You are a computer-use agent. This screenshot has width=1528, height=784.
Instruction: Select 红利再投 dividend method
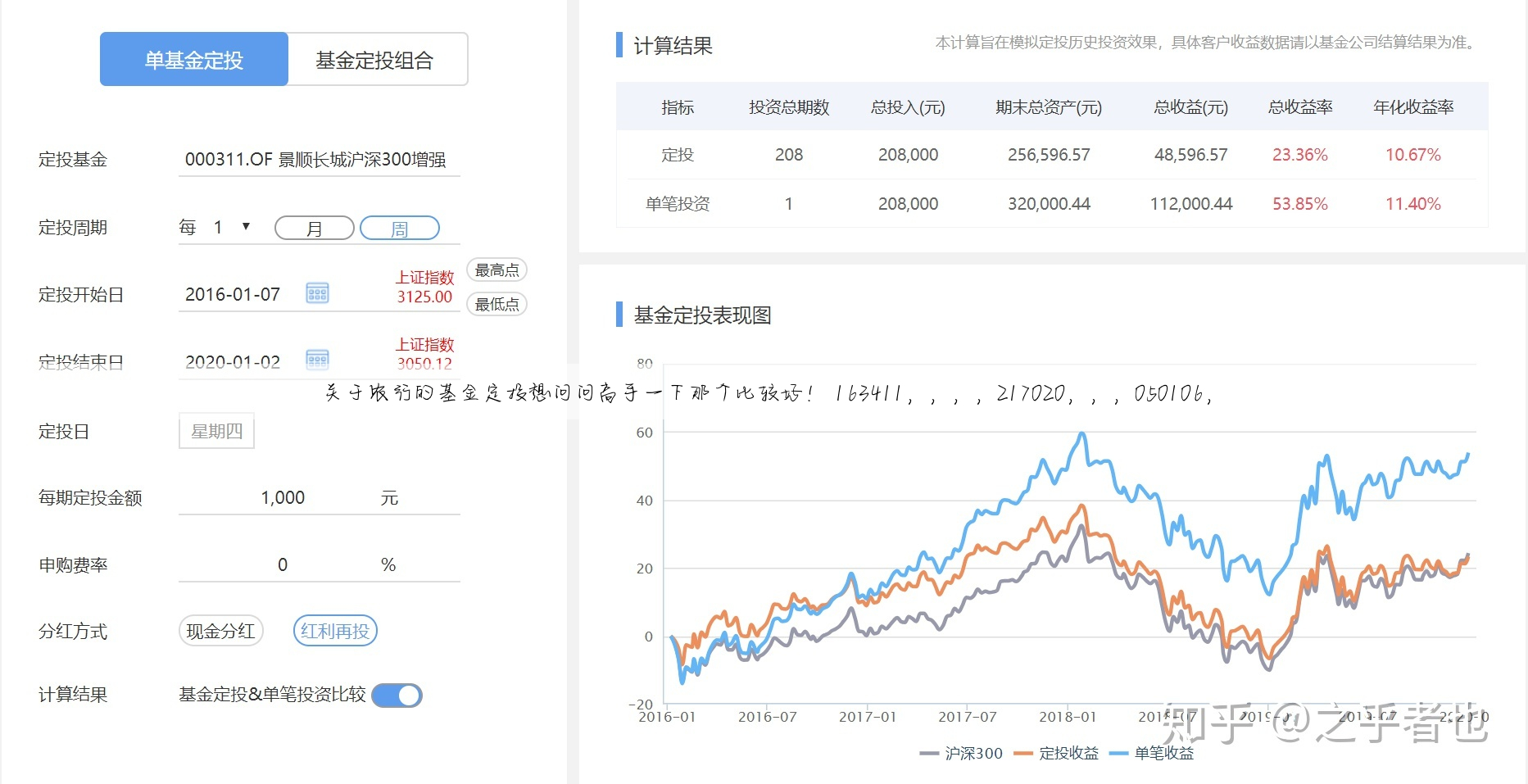(x=335, y=631)
